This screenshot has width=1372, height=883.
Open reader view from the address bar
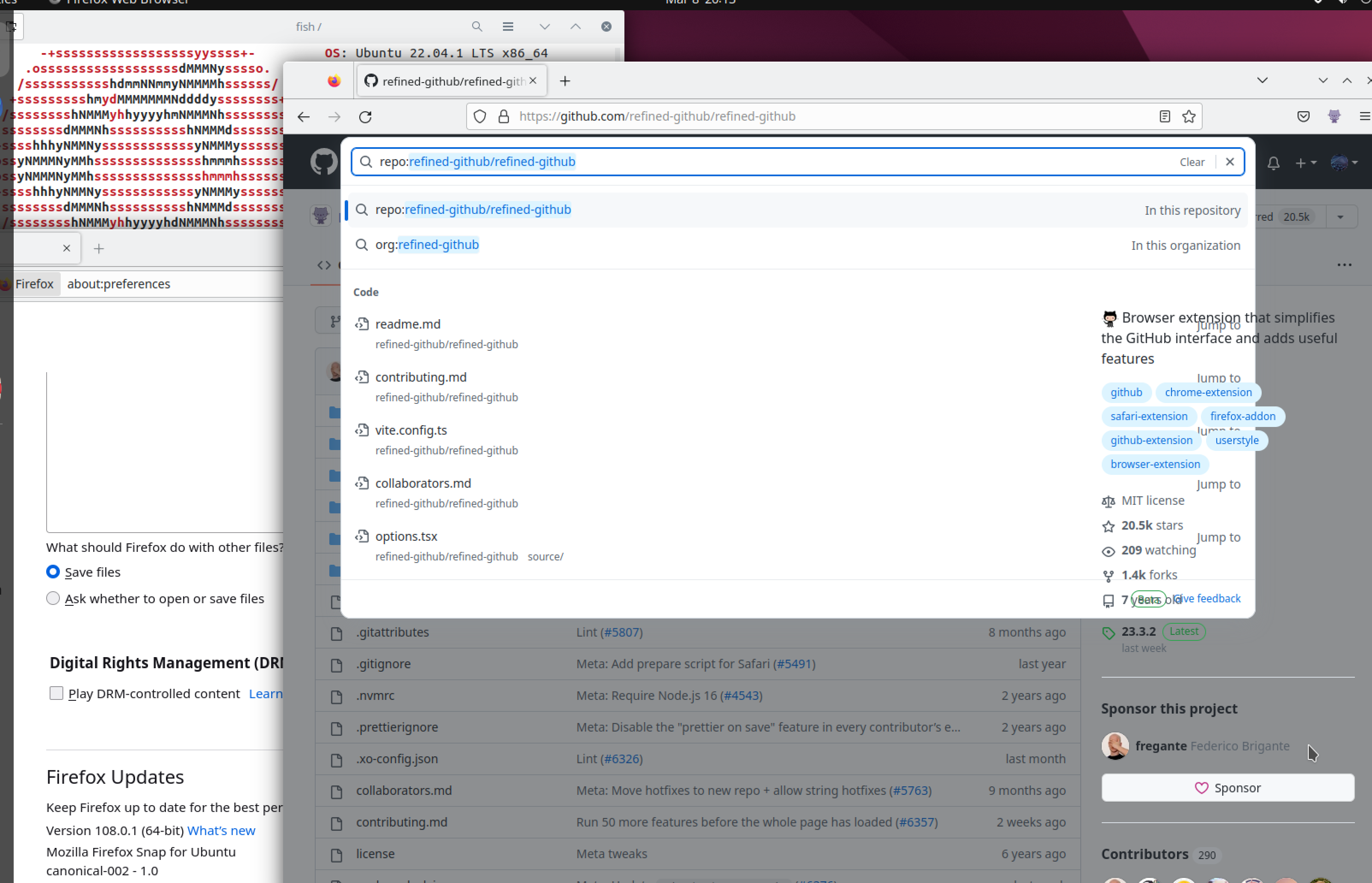[x=1165, y=116]
